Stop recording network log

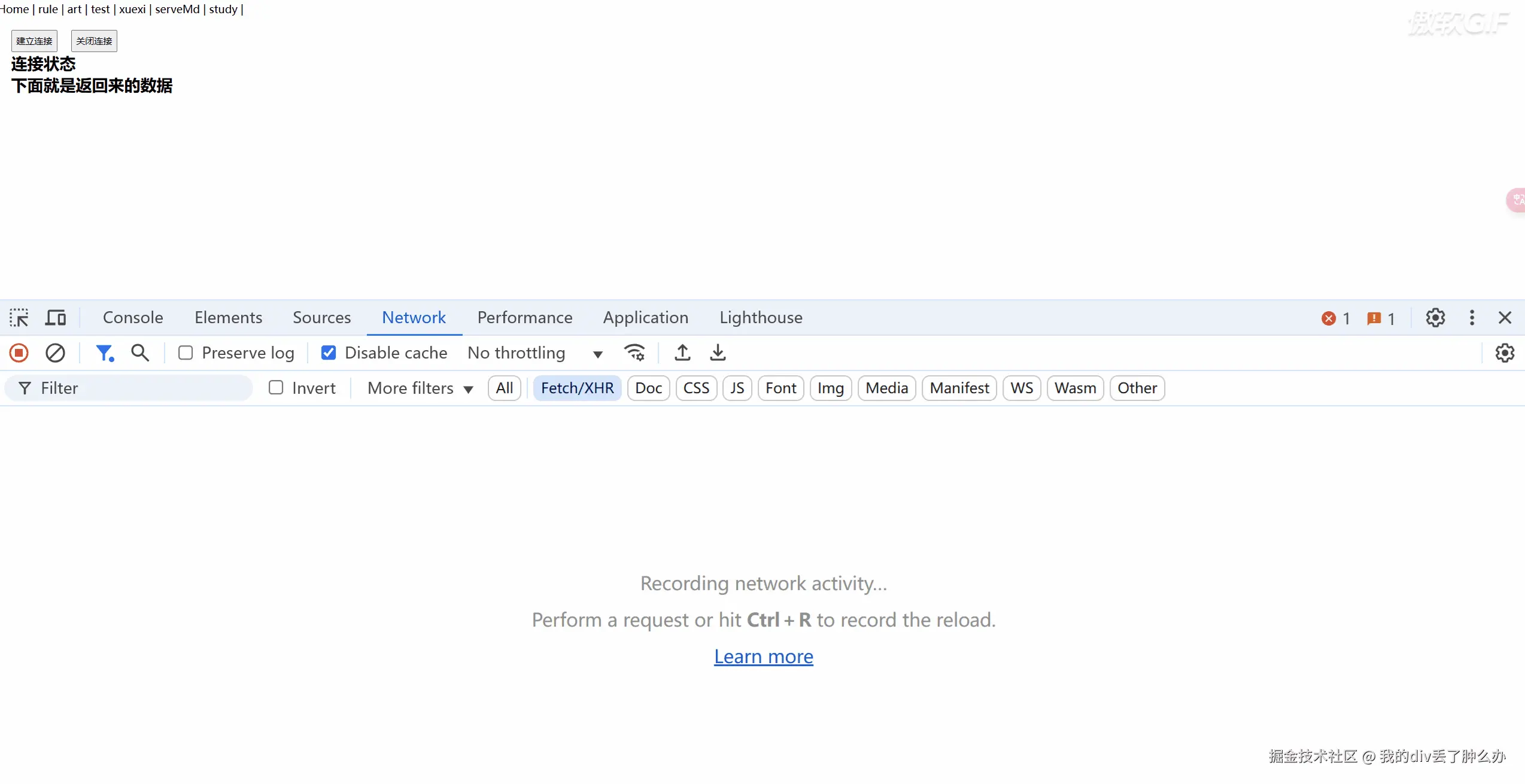19,353
